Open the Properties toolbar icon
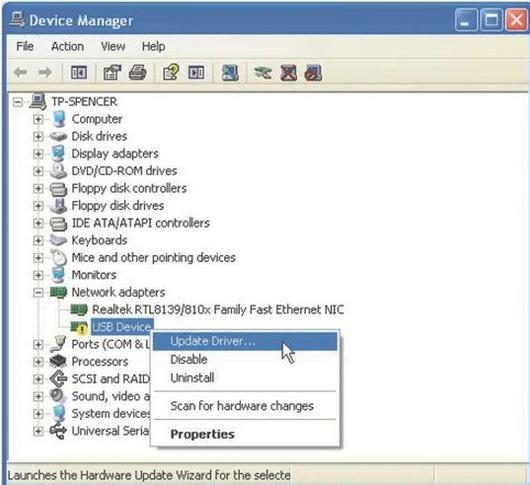Screen dimensions: 530x485 point(112,73)
